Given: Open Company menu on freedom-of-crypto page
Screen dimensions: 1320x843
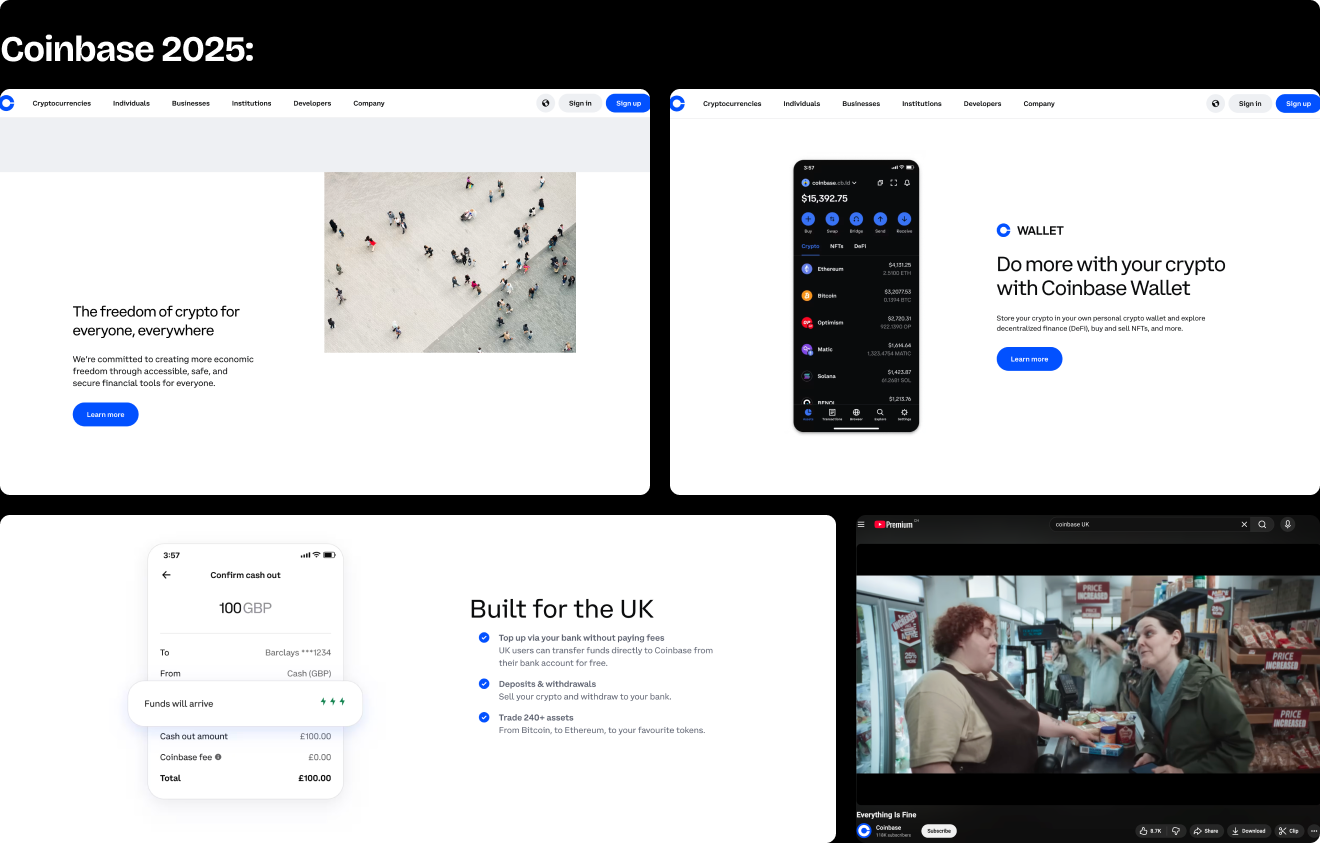Looking at the screenshot, I should coord(369,103).
